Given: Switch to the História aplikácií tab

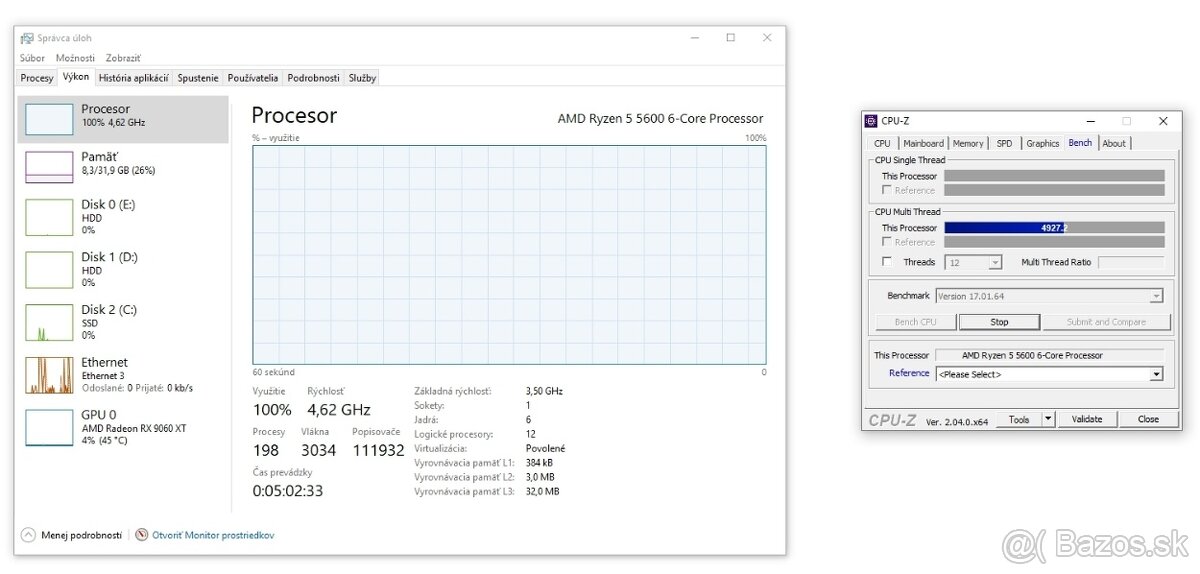Looking at the screenshot, I should coord(134,77).
